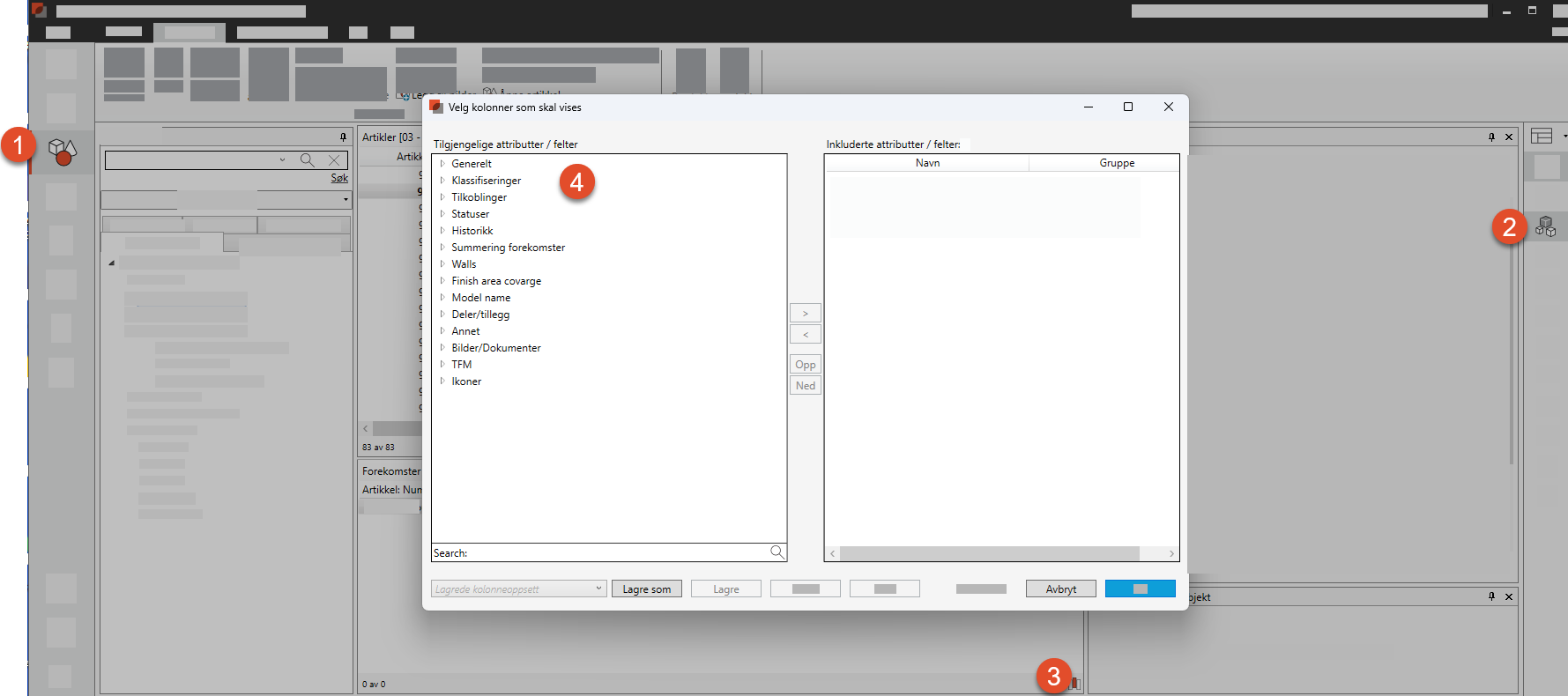
Task: Pin the left search panel
Action: point(343,137)
